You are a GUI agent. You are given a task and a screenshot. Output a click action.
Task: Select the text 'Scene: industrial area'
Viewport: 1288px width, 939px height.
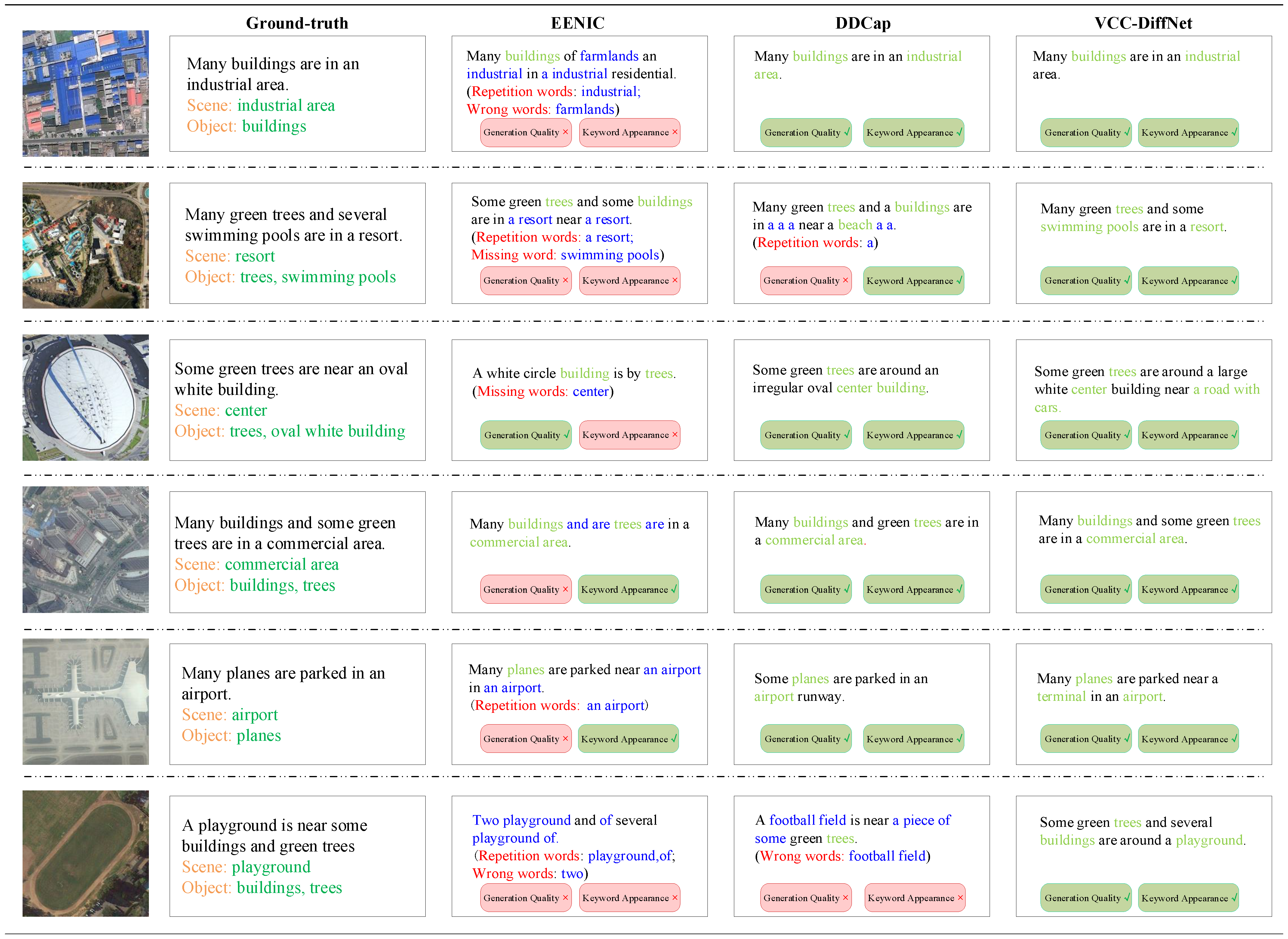point(261,106)
